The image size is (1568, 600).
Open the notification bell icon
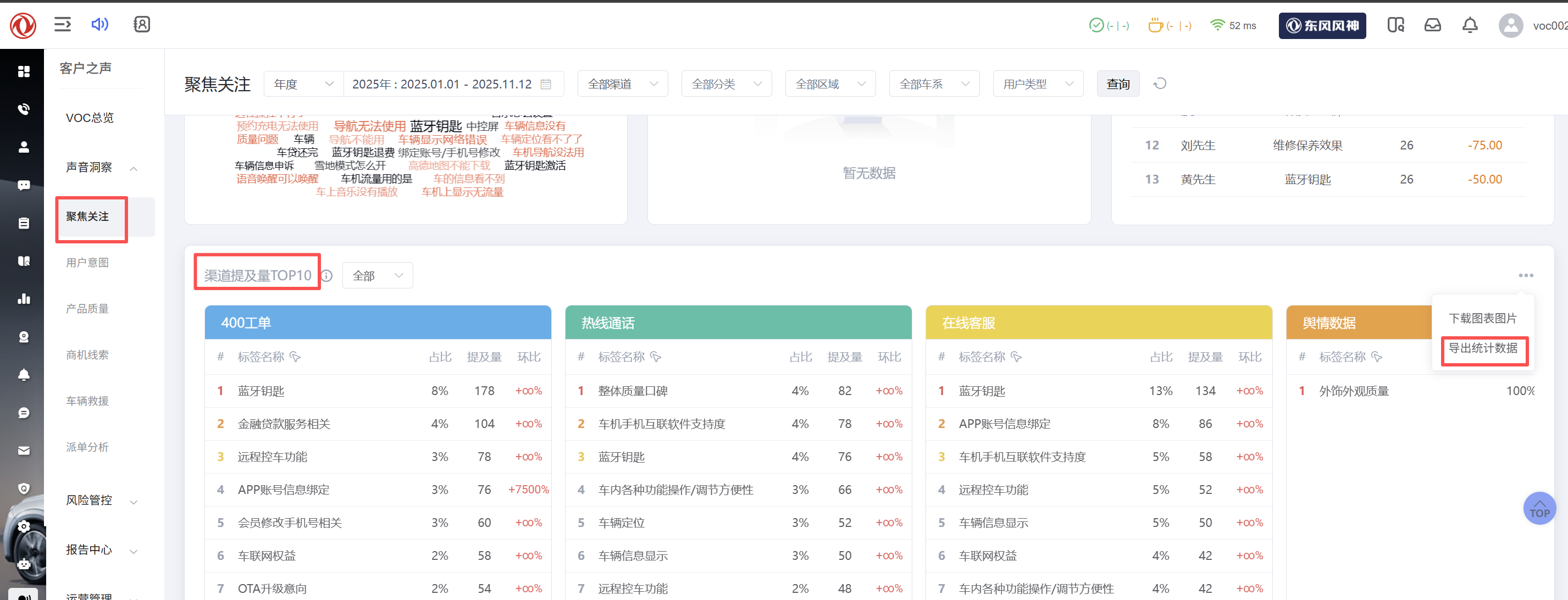point(1470,25)
